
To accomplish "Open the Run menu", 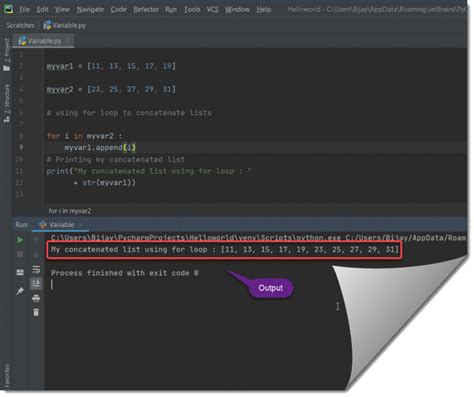I will pyautogui.click(x=171, y=9).
